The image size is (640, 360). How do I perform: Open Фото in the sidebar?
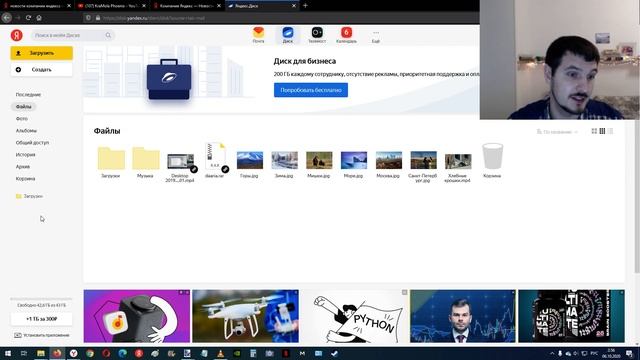point(22,119)
